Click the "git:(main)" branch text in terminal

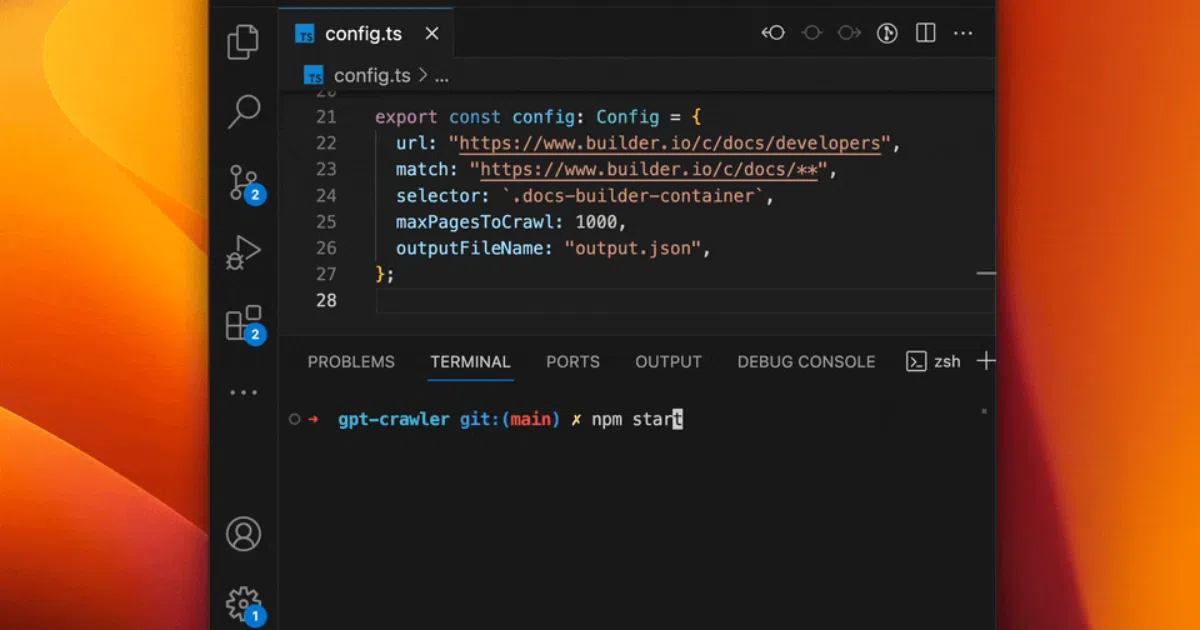coord(510,420)
